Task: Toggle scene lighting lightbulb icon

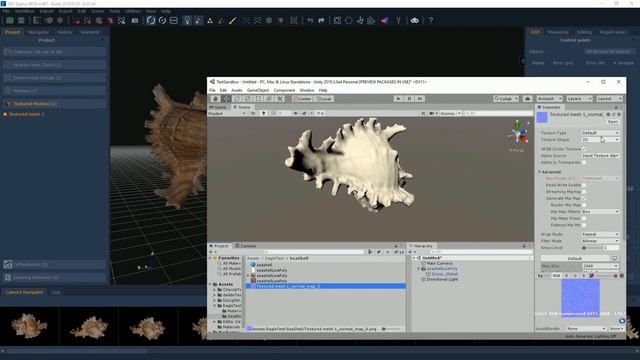Action: tap(264, 113)
